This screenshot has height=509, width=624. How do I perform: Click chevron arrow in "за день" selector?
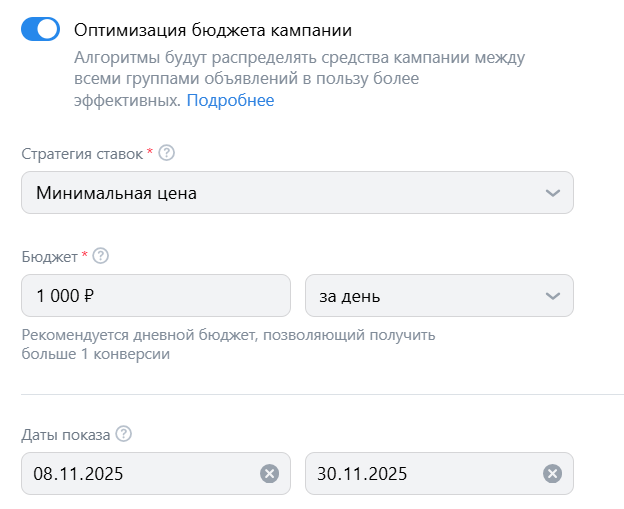tap(553, 296)
